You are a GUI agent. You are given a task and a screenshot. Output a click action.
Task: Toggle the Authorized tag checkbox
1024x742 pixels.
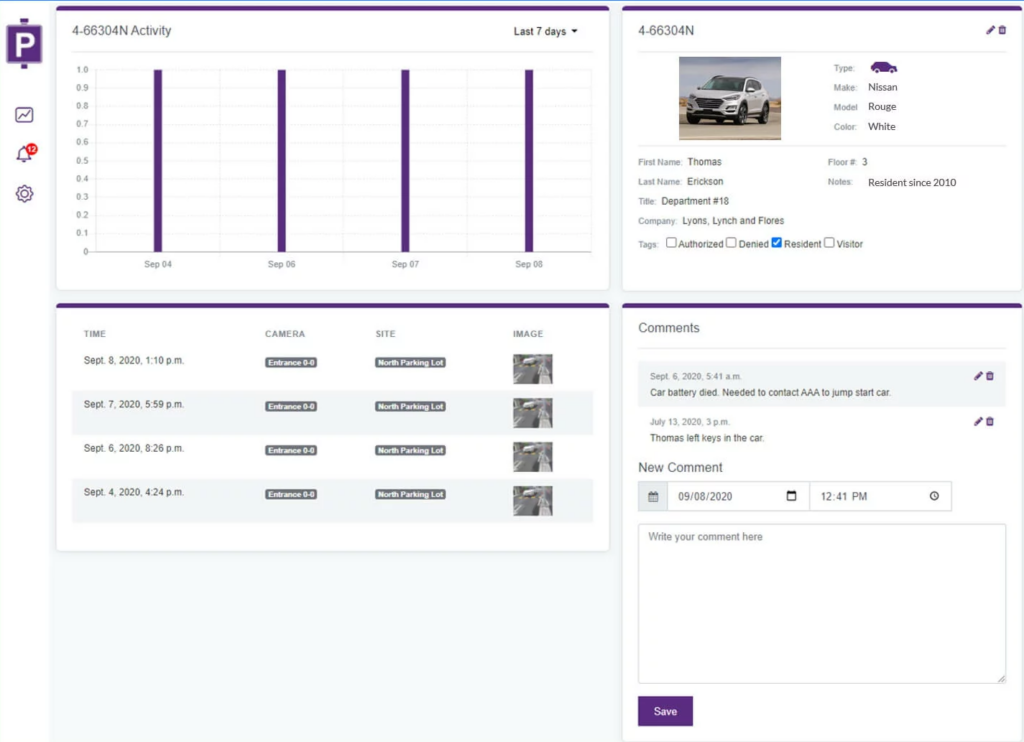click(671, 242)
